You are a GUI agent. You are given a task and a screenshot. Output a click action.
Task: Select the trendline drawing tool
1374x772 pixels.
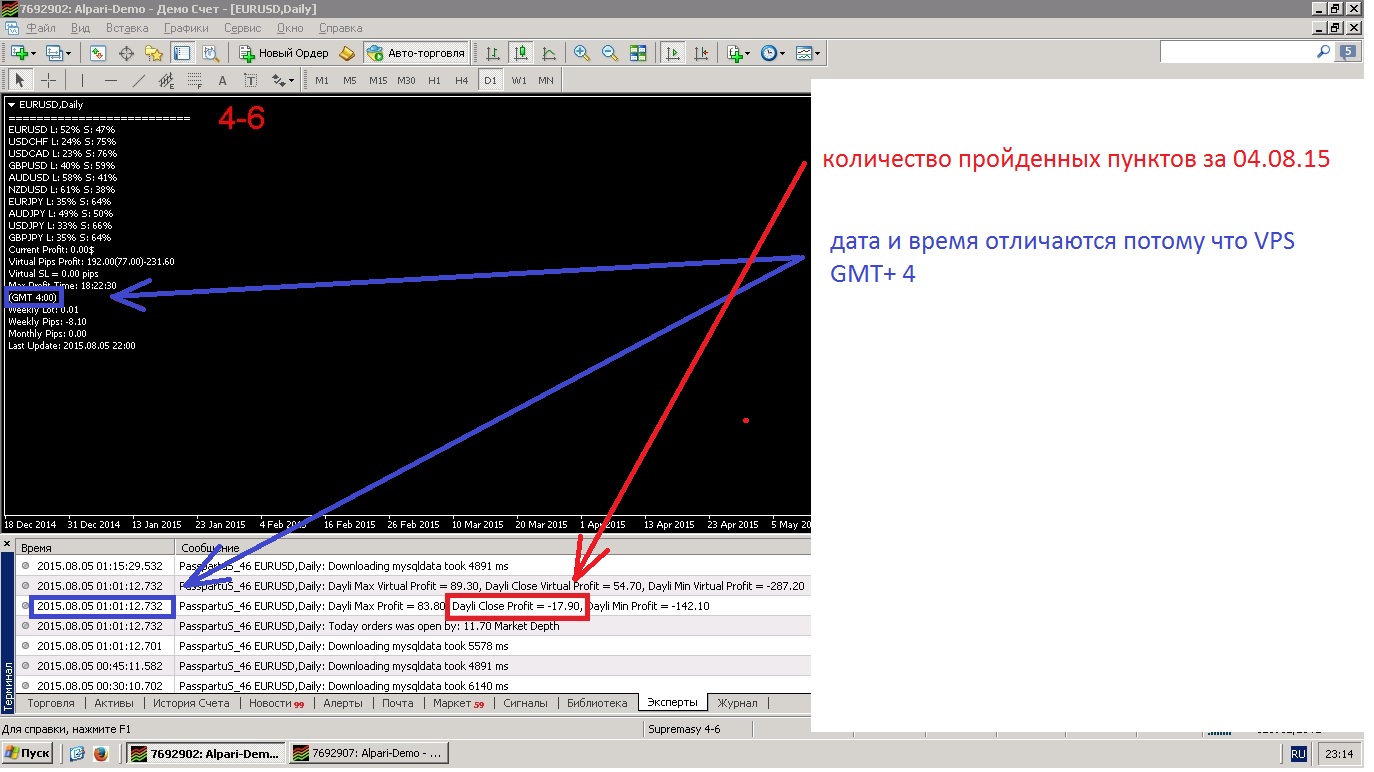[x=139, y=80]
